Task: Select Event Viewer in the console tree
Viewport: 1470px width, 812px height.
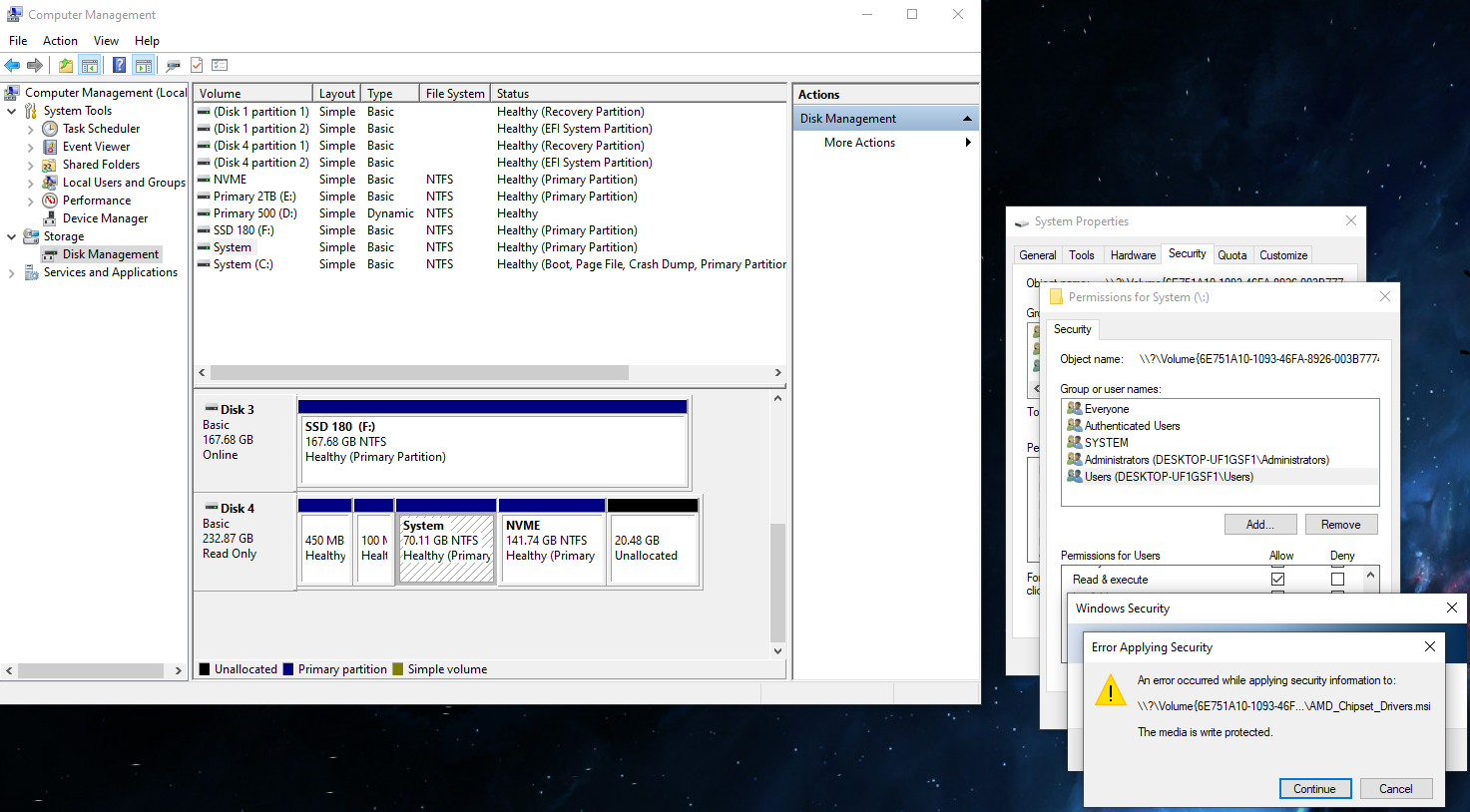Action: point(96,147)
